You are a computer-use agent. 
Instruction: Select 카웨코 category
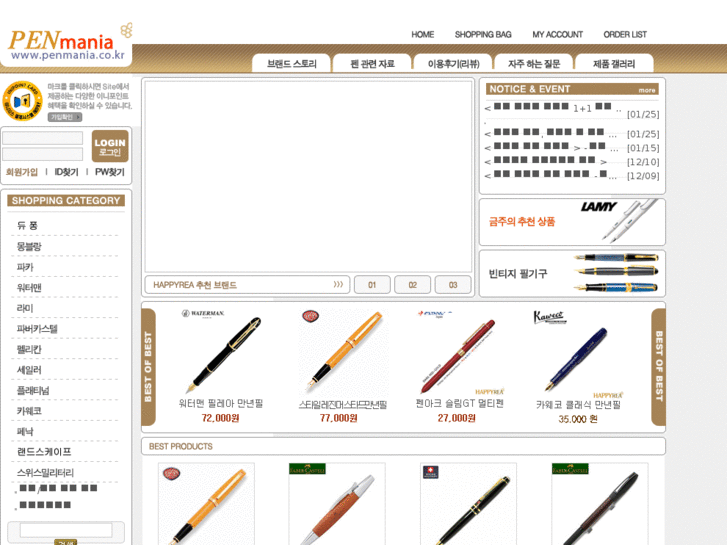click(29, 411)
